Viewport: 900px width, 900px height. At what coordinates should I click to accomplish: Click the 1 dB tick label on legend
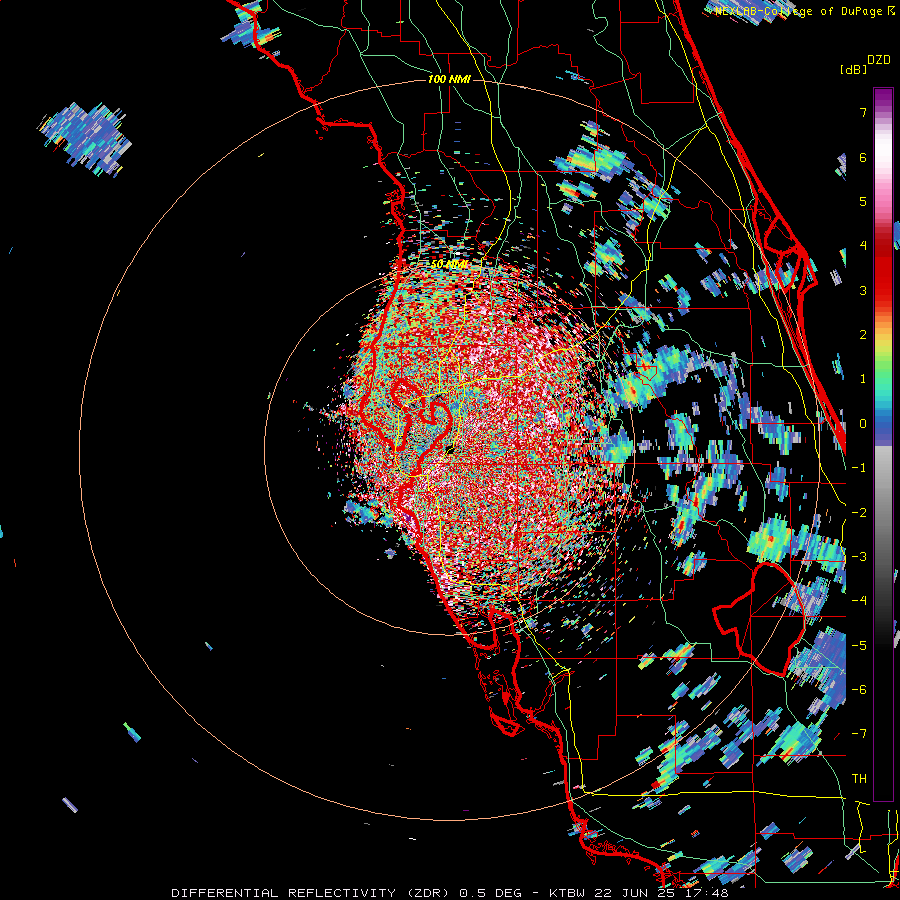click(x=863, y=379)
